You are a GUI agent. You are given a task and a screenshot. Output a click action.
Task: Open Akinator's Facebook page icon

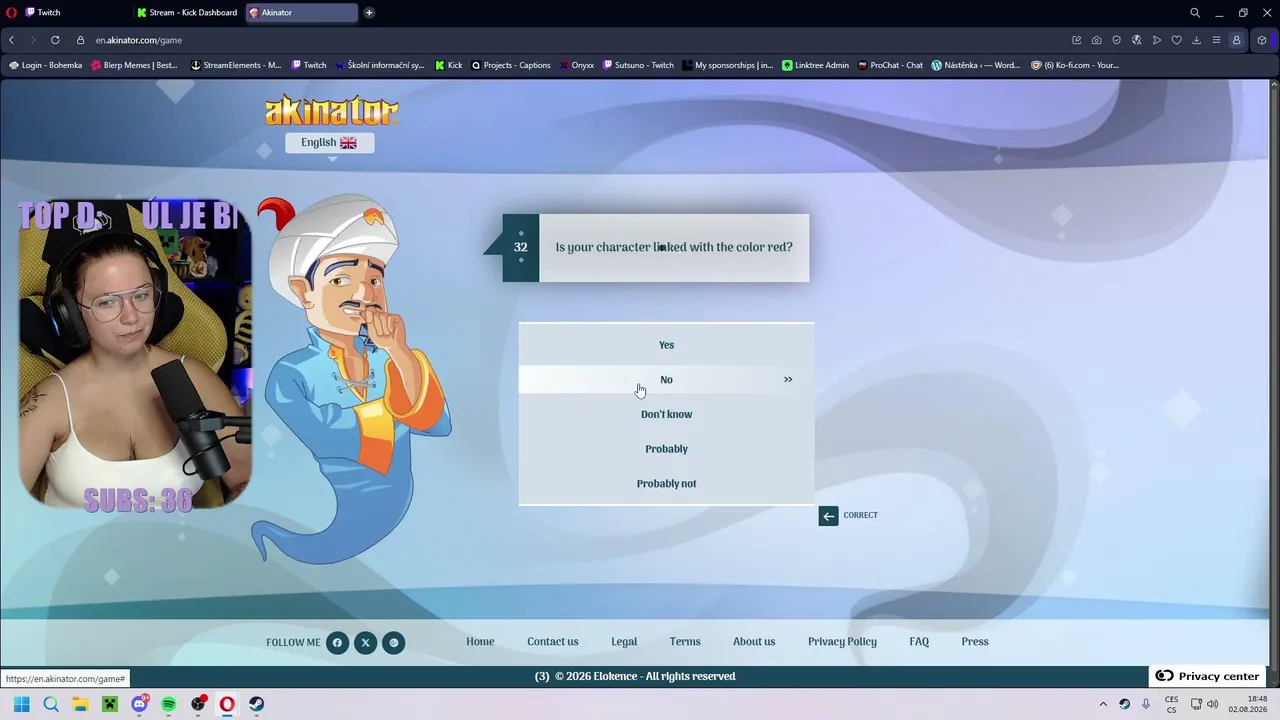pos(337,643)
